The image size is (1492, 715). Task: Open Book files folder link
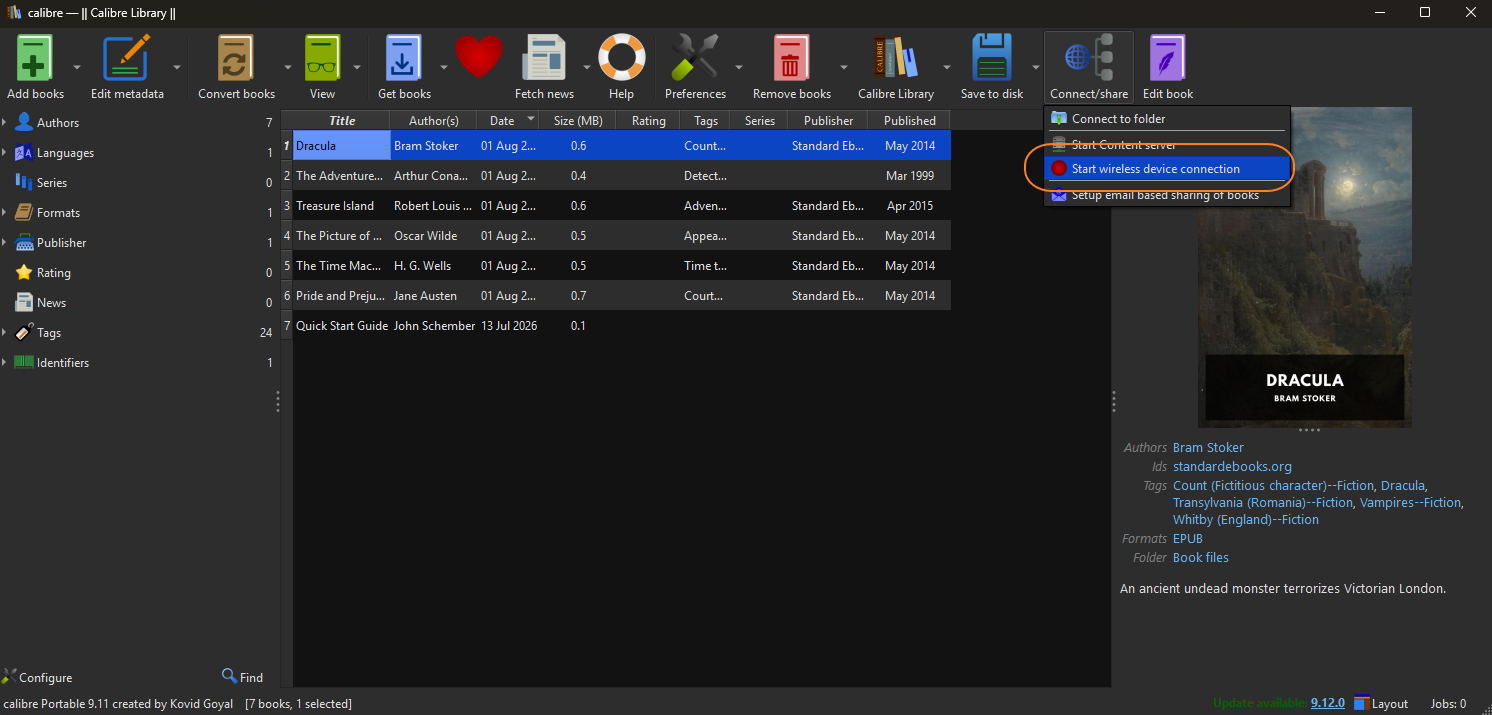[x=1201, y=557]
